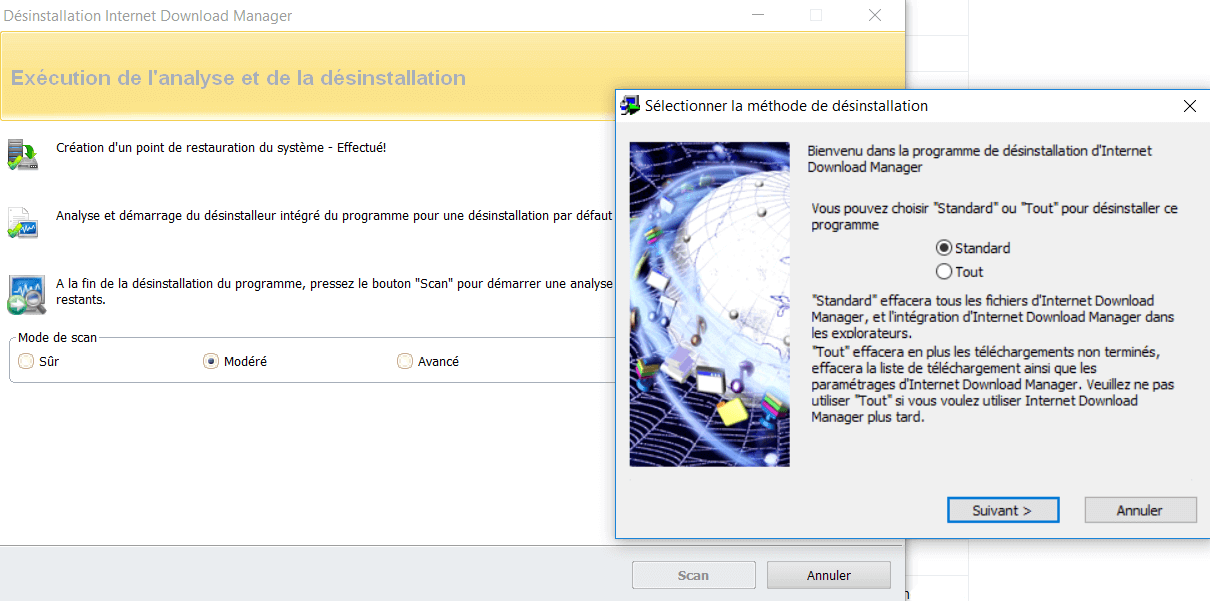Click the "Vous pouvez choisir" instruction text
The width and height of the screenshot is (1210, 601).
pos(994,216)
